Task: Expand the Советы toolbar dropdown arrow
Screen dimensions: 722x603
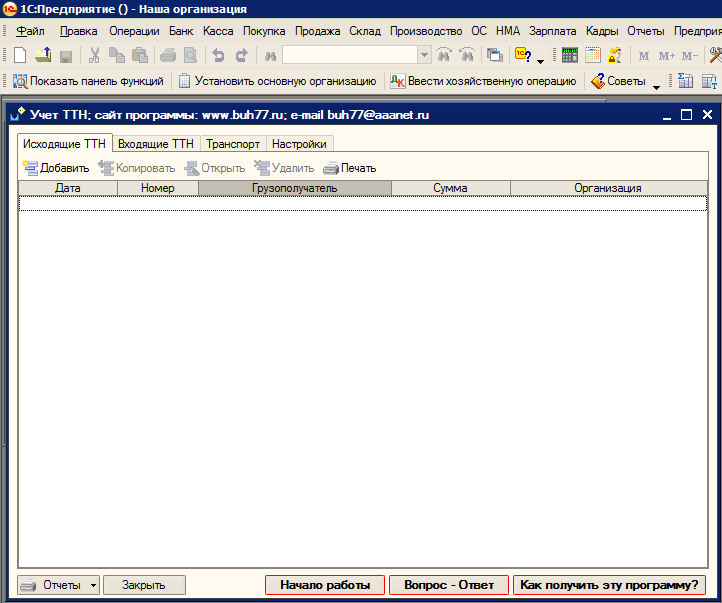Action: tap(657, 84)
